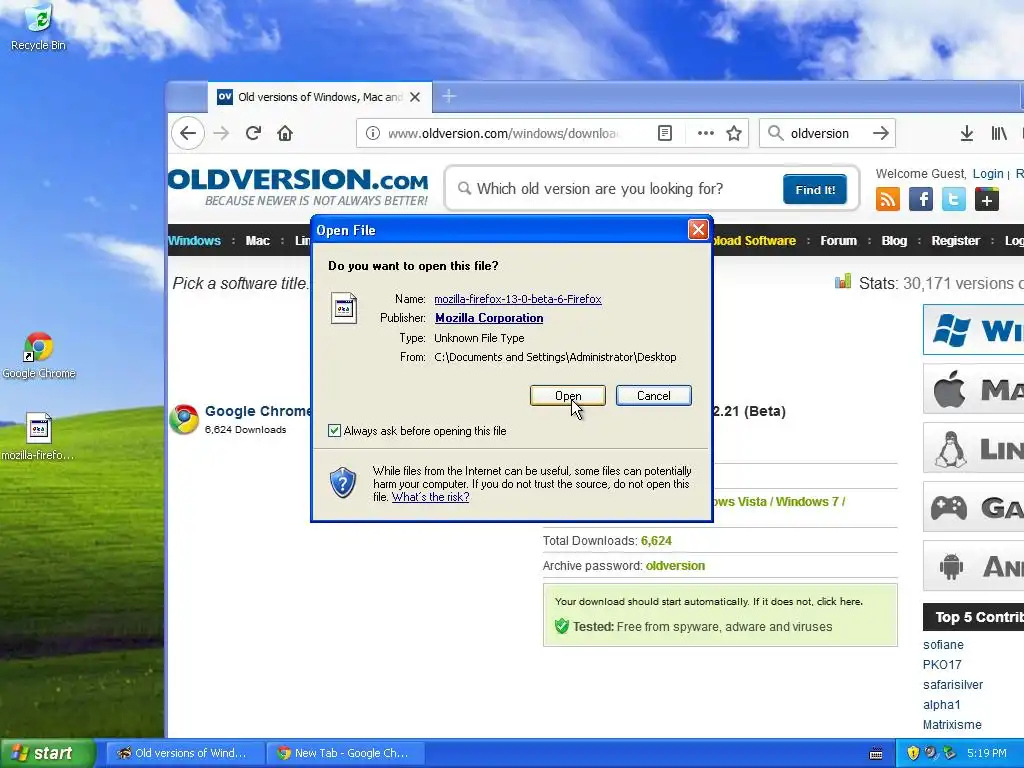This screenshot has height=768, width=1024.
Task: Show site information icon in address bar
Action: [373, 133]
